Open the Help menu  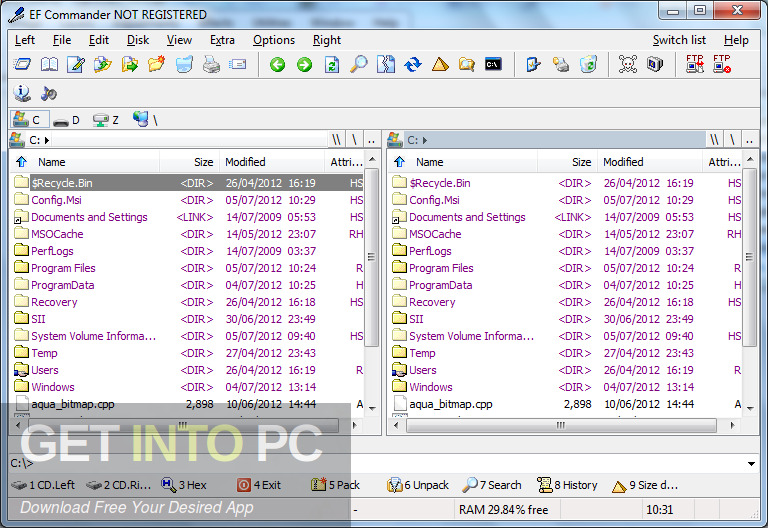736,40
